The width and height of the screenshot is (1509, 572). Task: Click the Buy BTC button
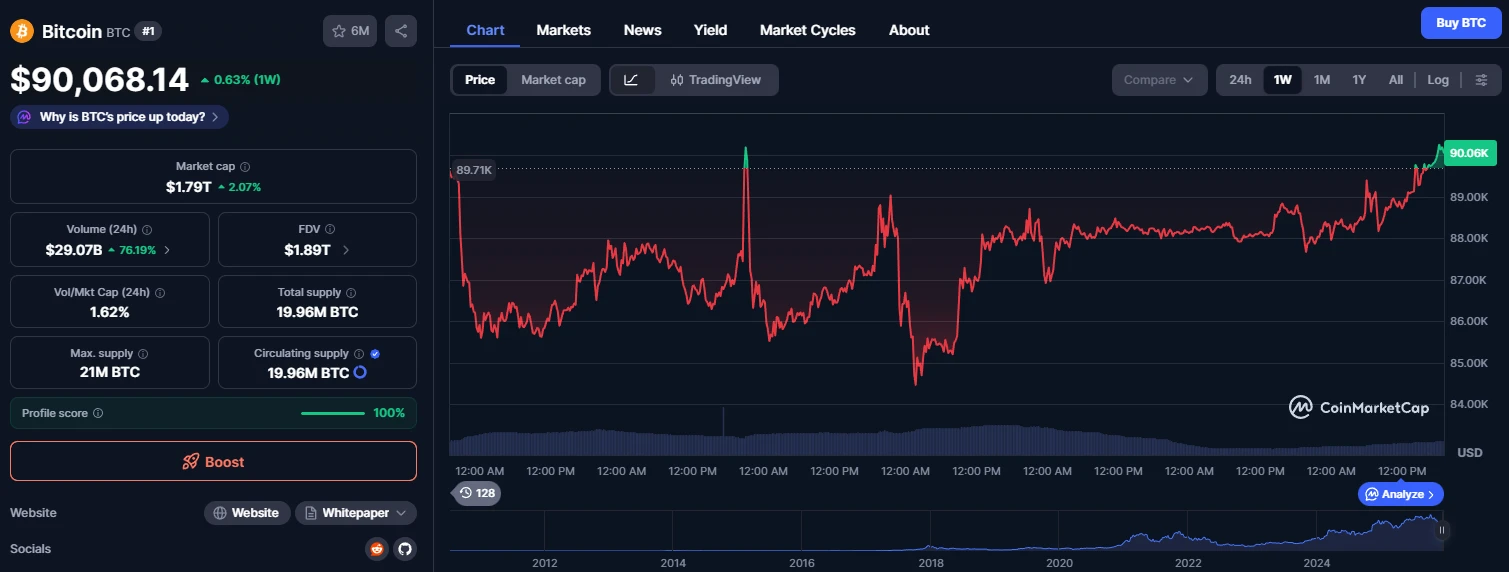click(x=1460, y=22)
